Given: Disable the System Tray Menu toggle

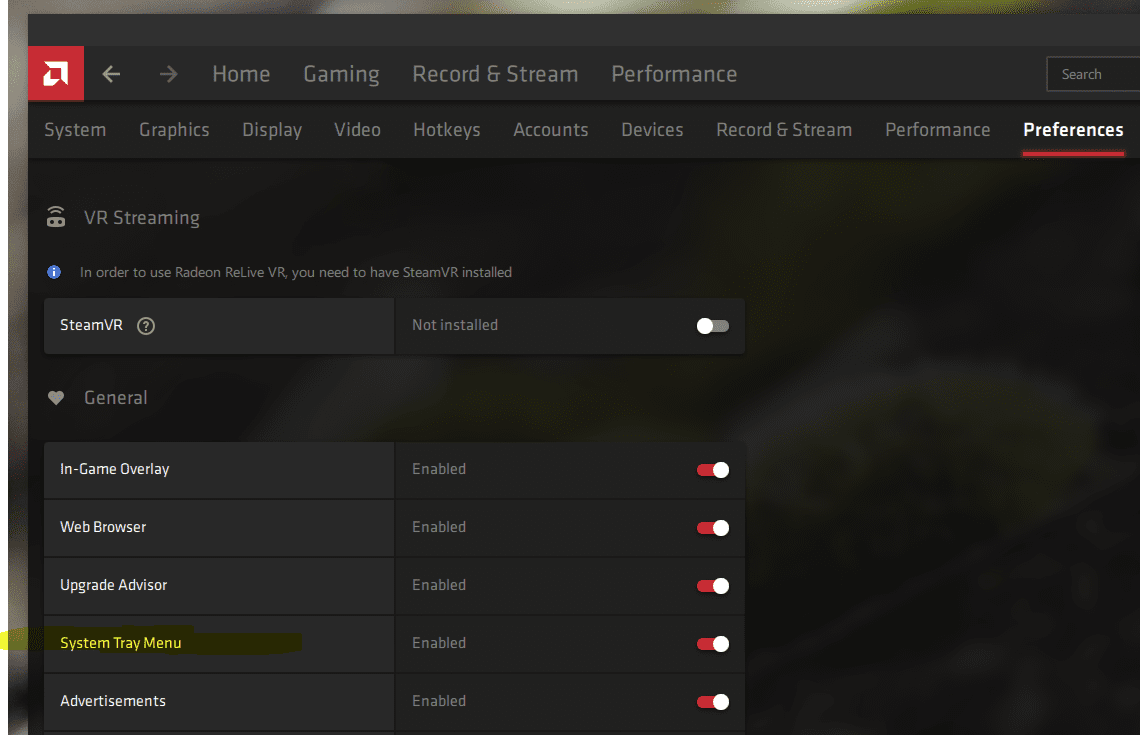Looking at the screenshot, I should point(712,643).
